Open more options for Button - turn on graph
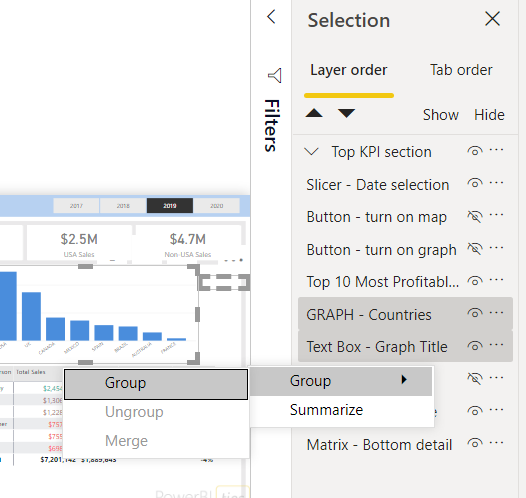This screenshot has height=498, width=526. (496, 248)
